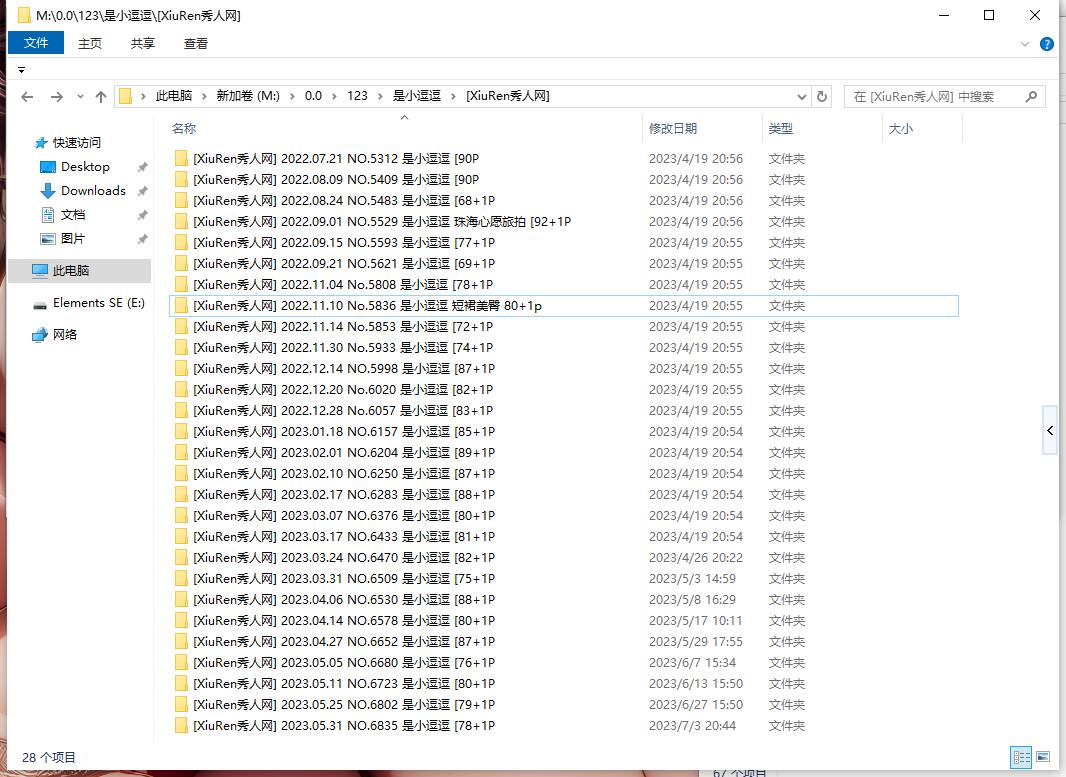Open the quick access toolbar dropdown

coord(21,70)
